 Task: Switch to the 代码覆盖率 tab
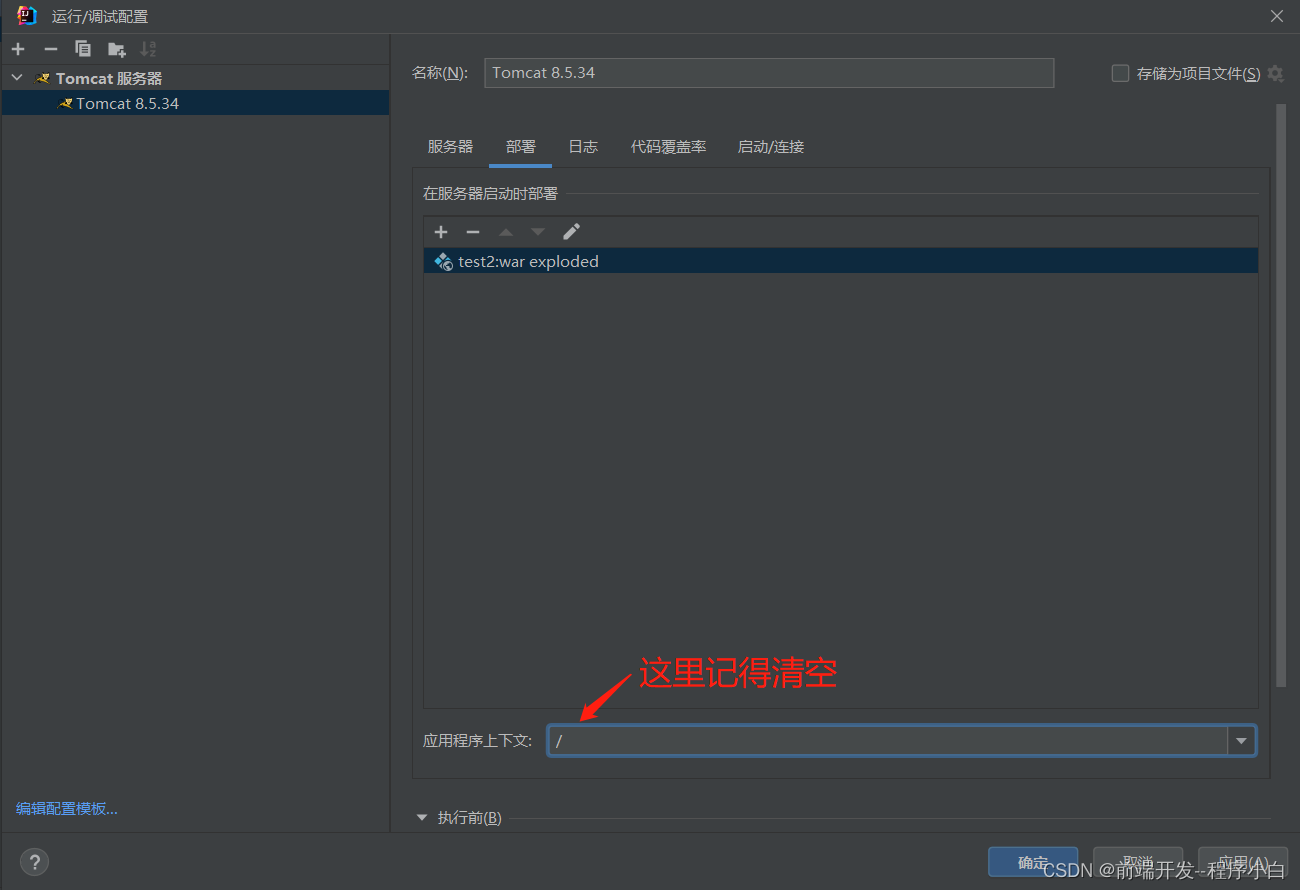point(668,146)
